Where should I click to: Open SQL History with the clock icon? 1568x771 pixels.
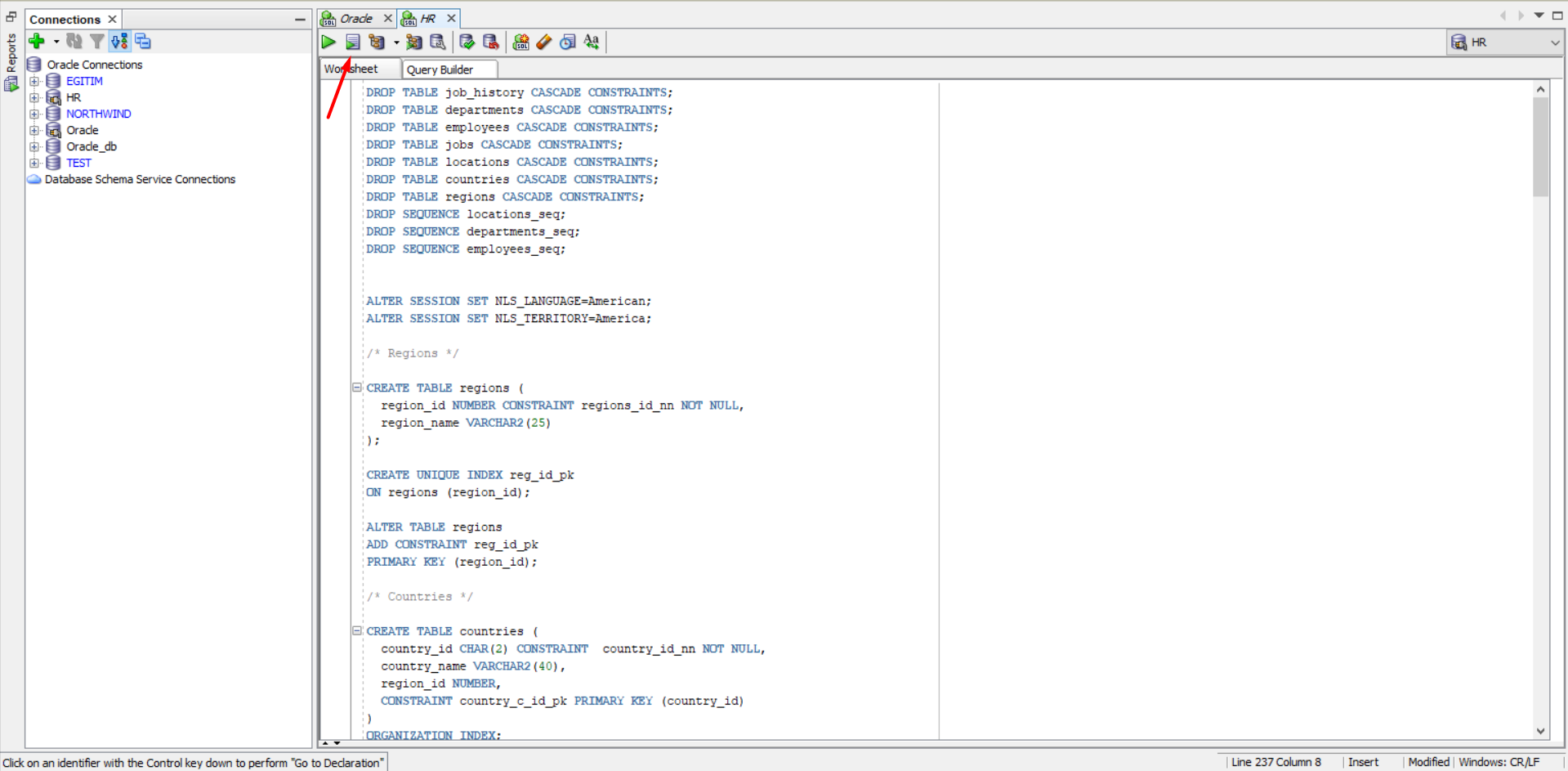(568, 42)
